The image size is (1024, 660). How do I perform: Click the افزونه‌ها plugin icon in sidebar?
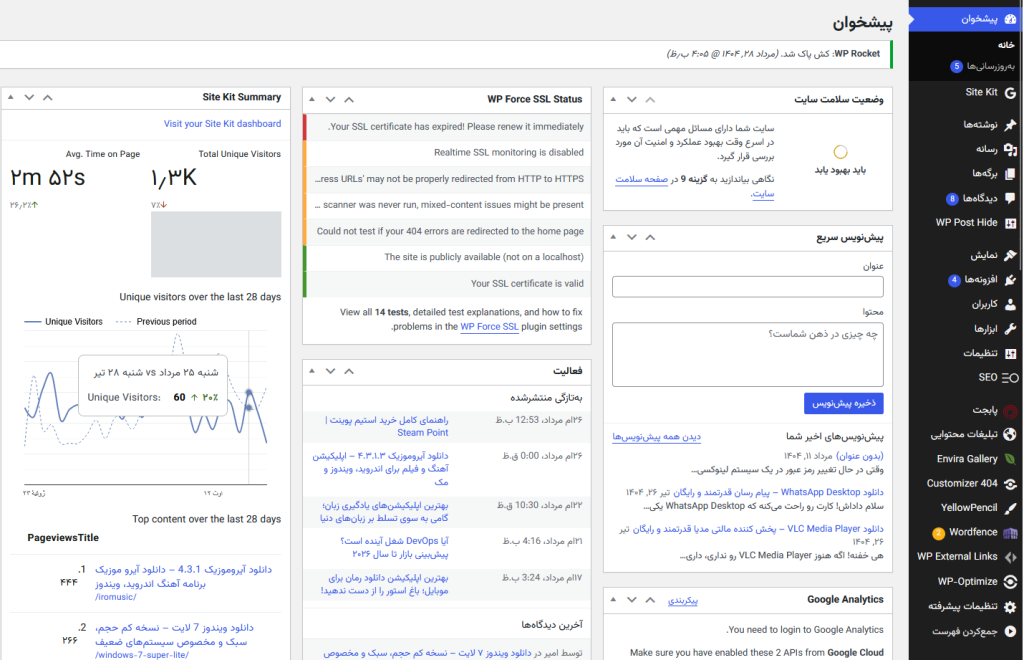tap(1008, 278)
